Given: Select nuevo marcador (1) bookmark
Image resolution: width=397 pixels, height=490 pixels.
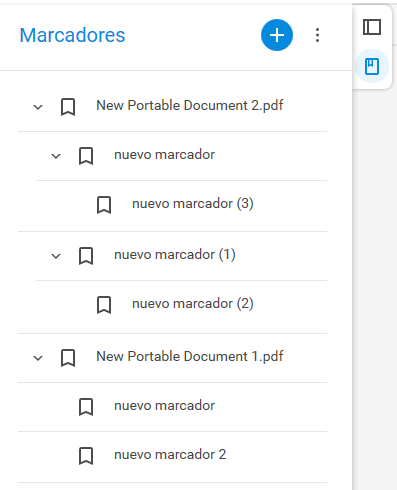Looking at the screenshot, I should click(175, 254).
